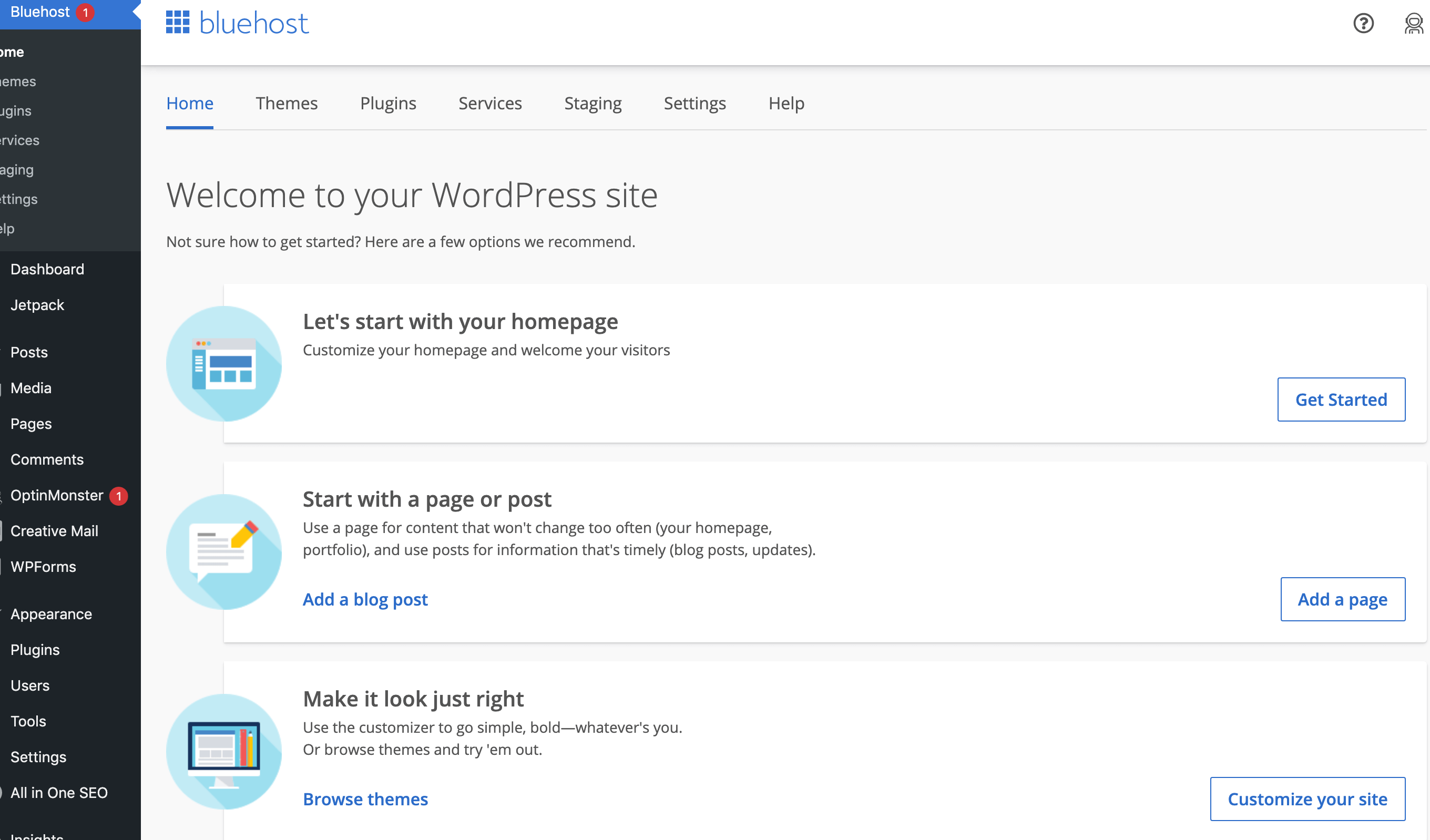The height and width of the screenshot is (840, 1430).
Task: Open Creative Mail in the sidebar
Action: [55, 531]
